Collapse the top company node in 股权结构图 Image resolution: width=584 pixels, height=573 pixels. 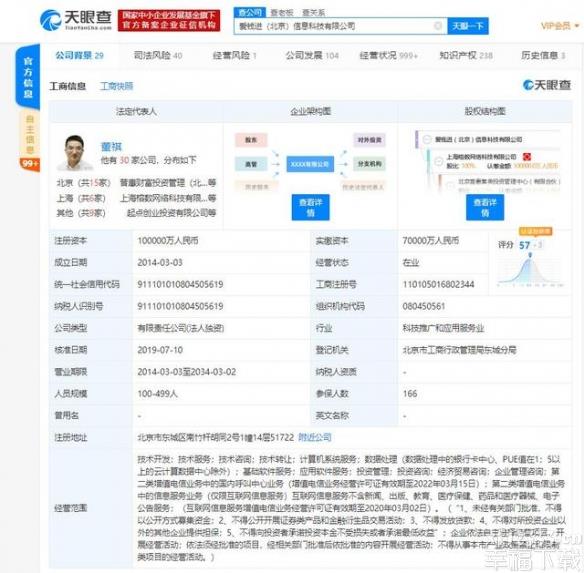tap(427, 139)
